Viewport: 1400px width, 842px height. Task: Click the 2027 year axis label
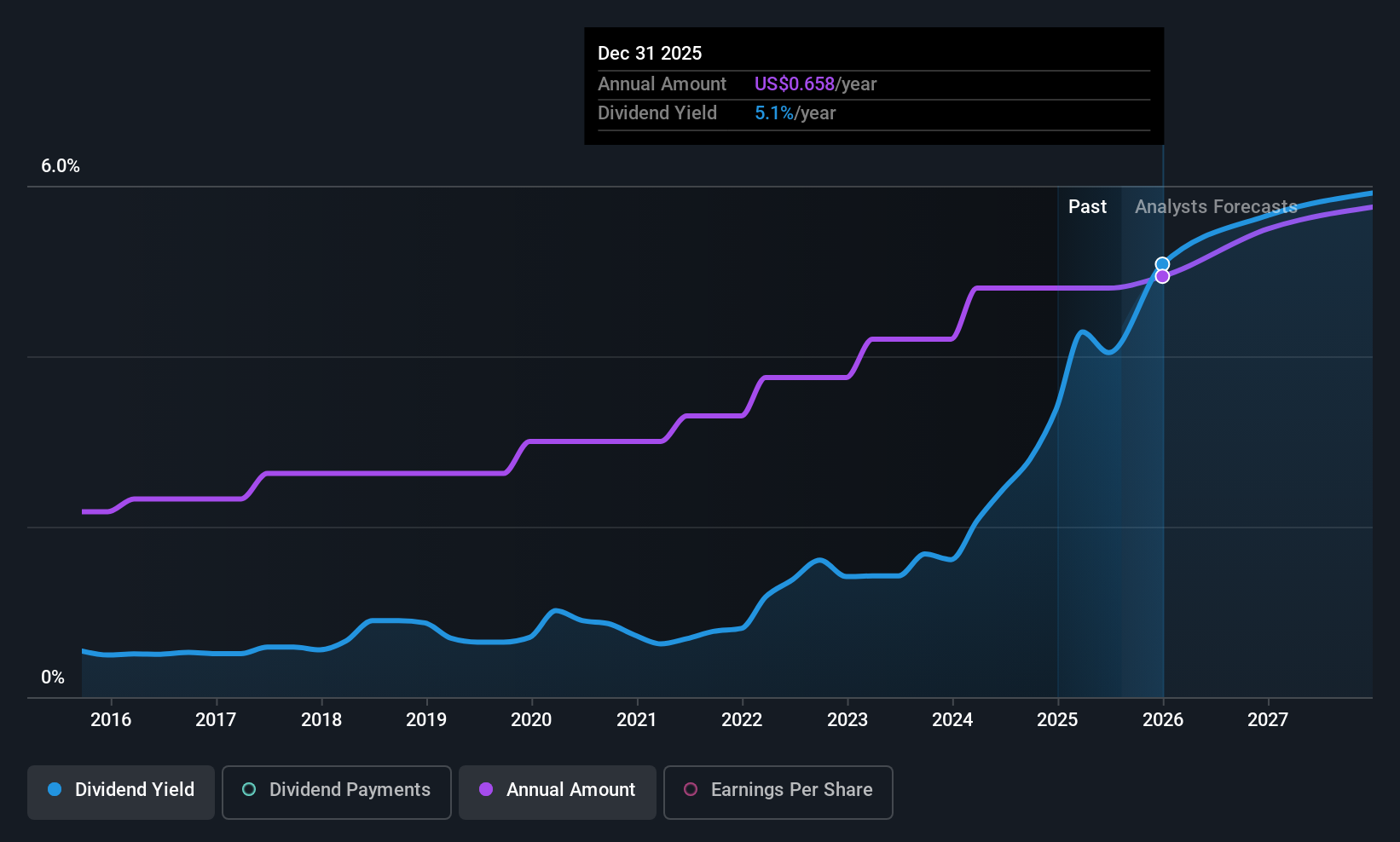pos(1268,719)
